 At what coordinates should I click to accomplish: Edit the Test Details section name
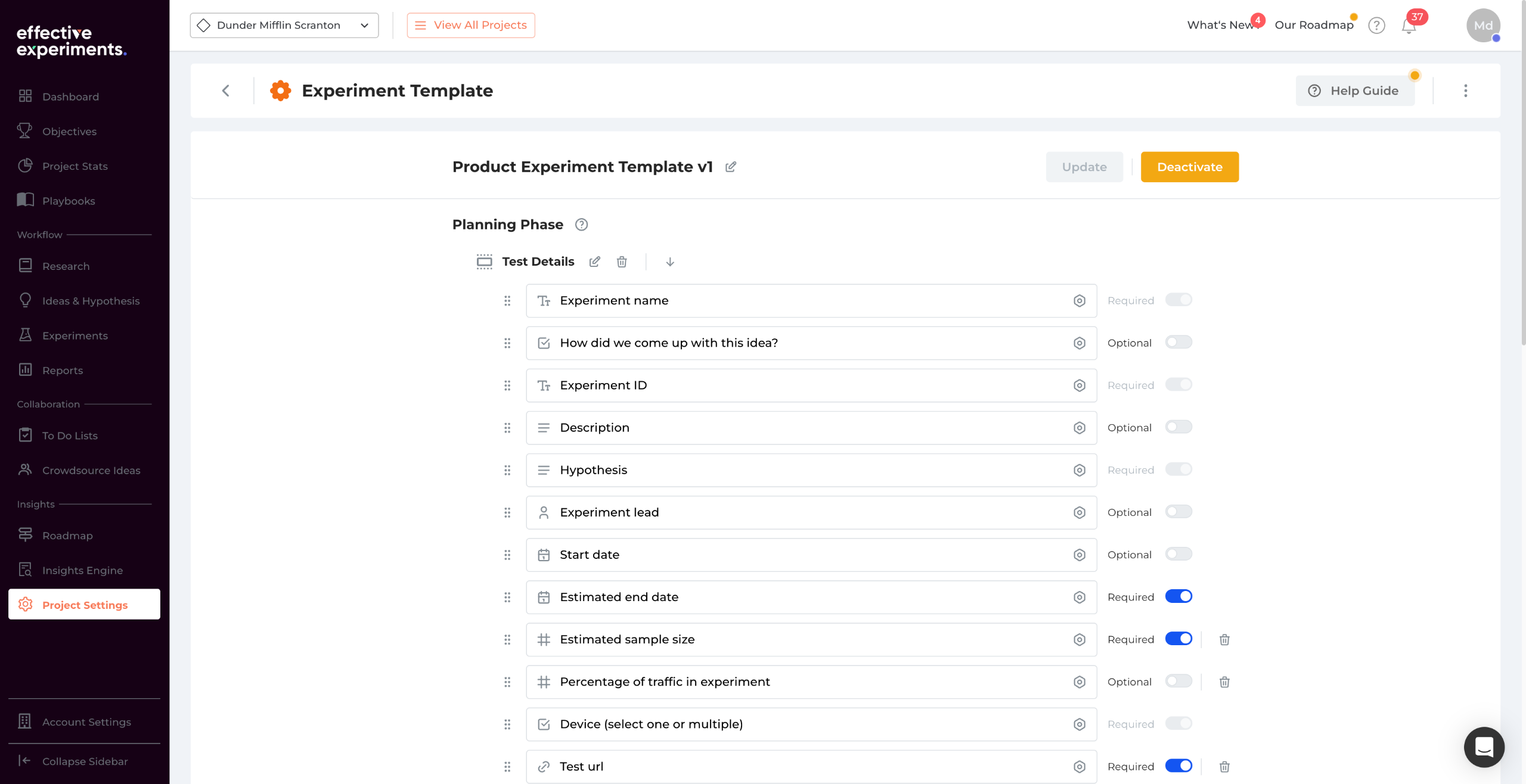[x=594, y=262]
